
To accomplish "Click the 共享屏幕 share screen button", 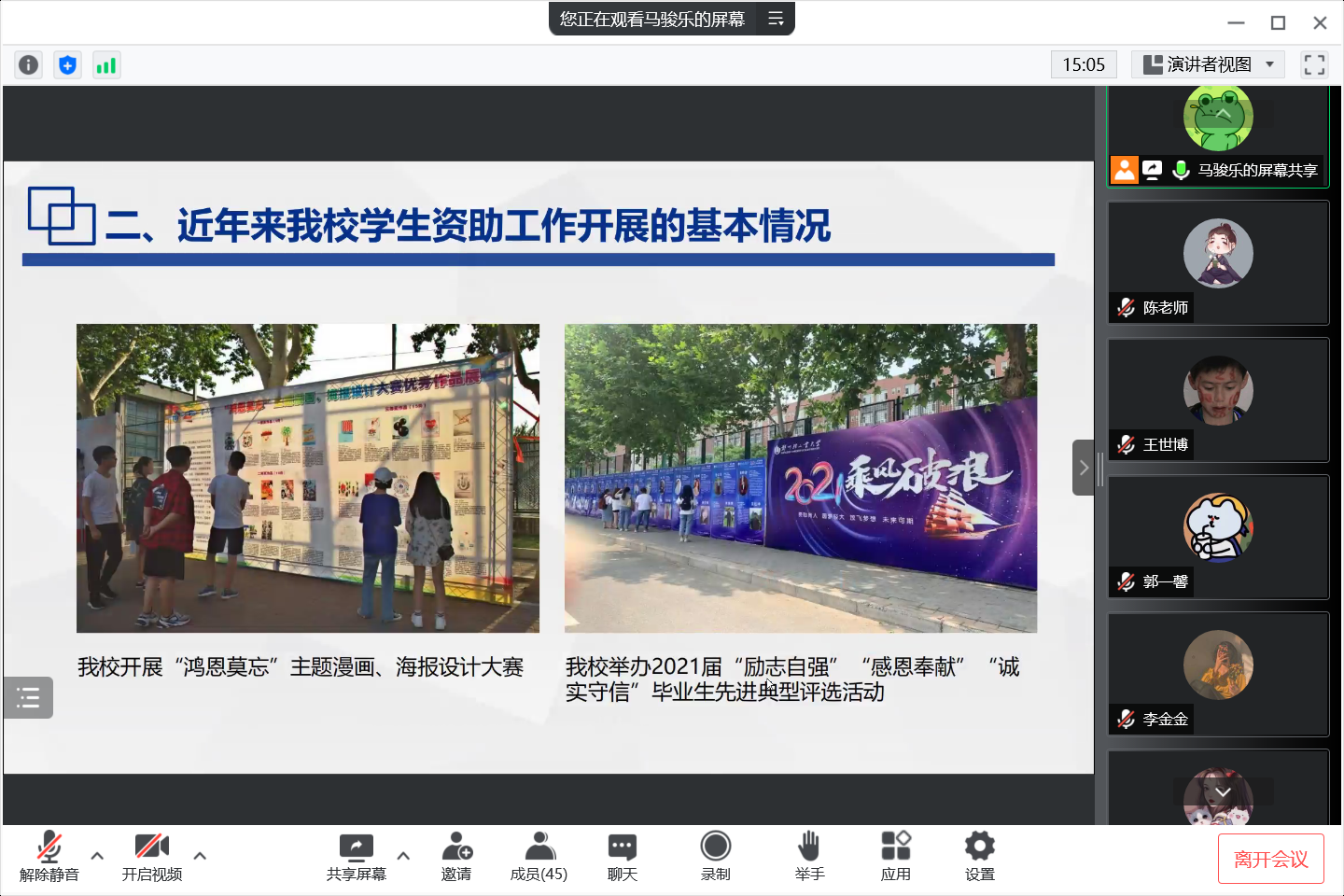I will (356, 856).
